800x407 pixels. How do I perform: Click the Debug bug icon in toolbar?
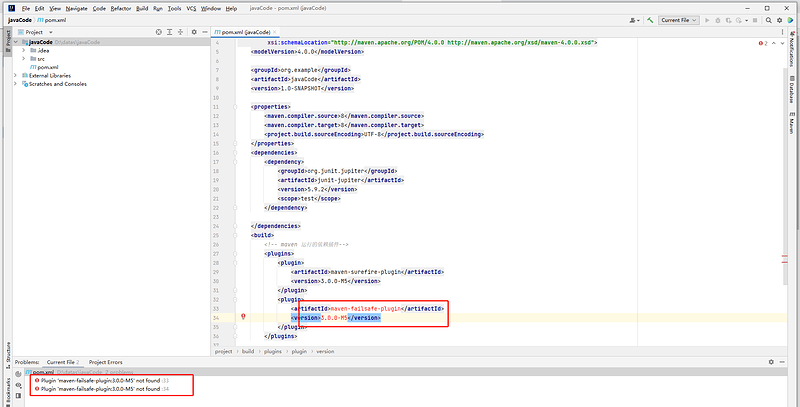pyautogui.click(x=718, y=20)
